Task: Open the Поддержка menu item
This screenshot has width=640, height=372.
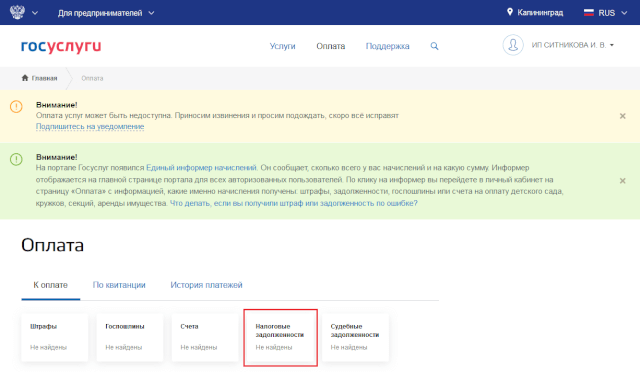Action: (x=387, y=46)
